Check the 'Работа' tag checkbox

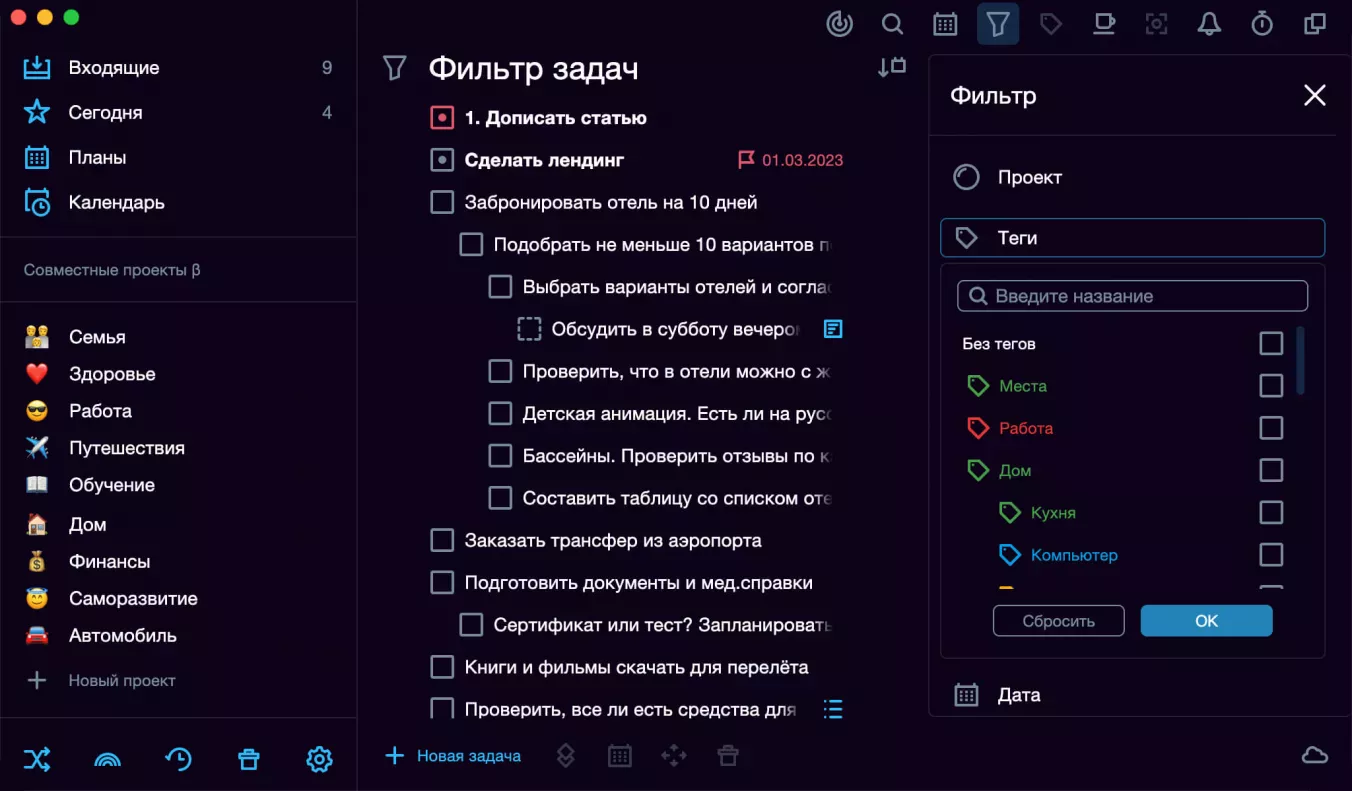pos(1271,428)
